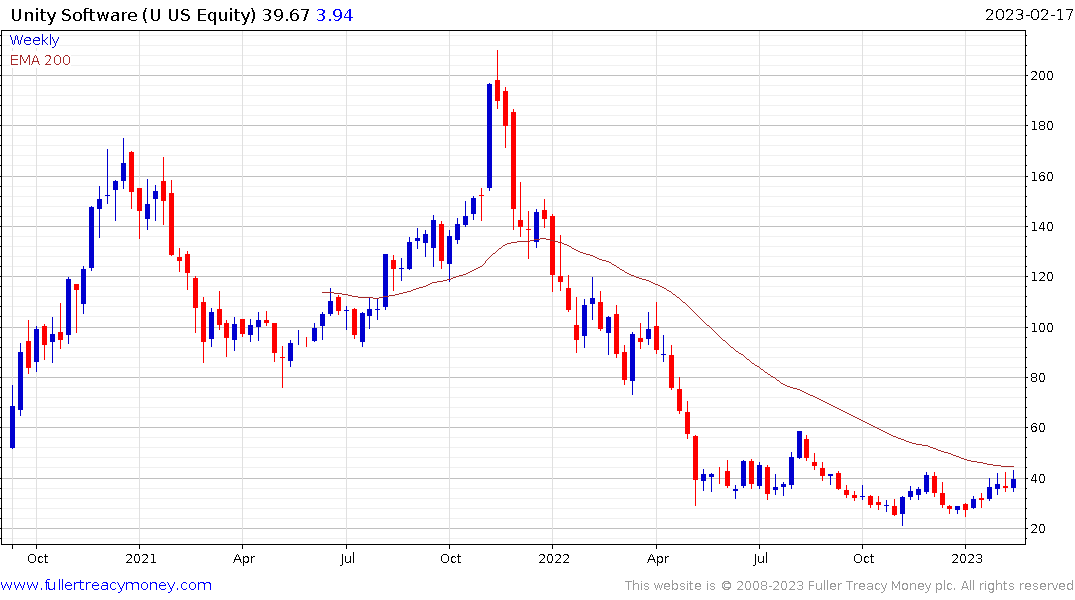Screen dimensions: 1075x600
Task: Click the 140 price axis label
Action: (x=1042, y=226)
